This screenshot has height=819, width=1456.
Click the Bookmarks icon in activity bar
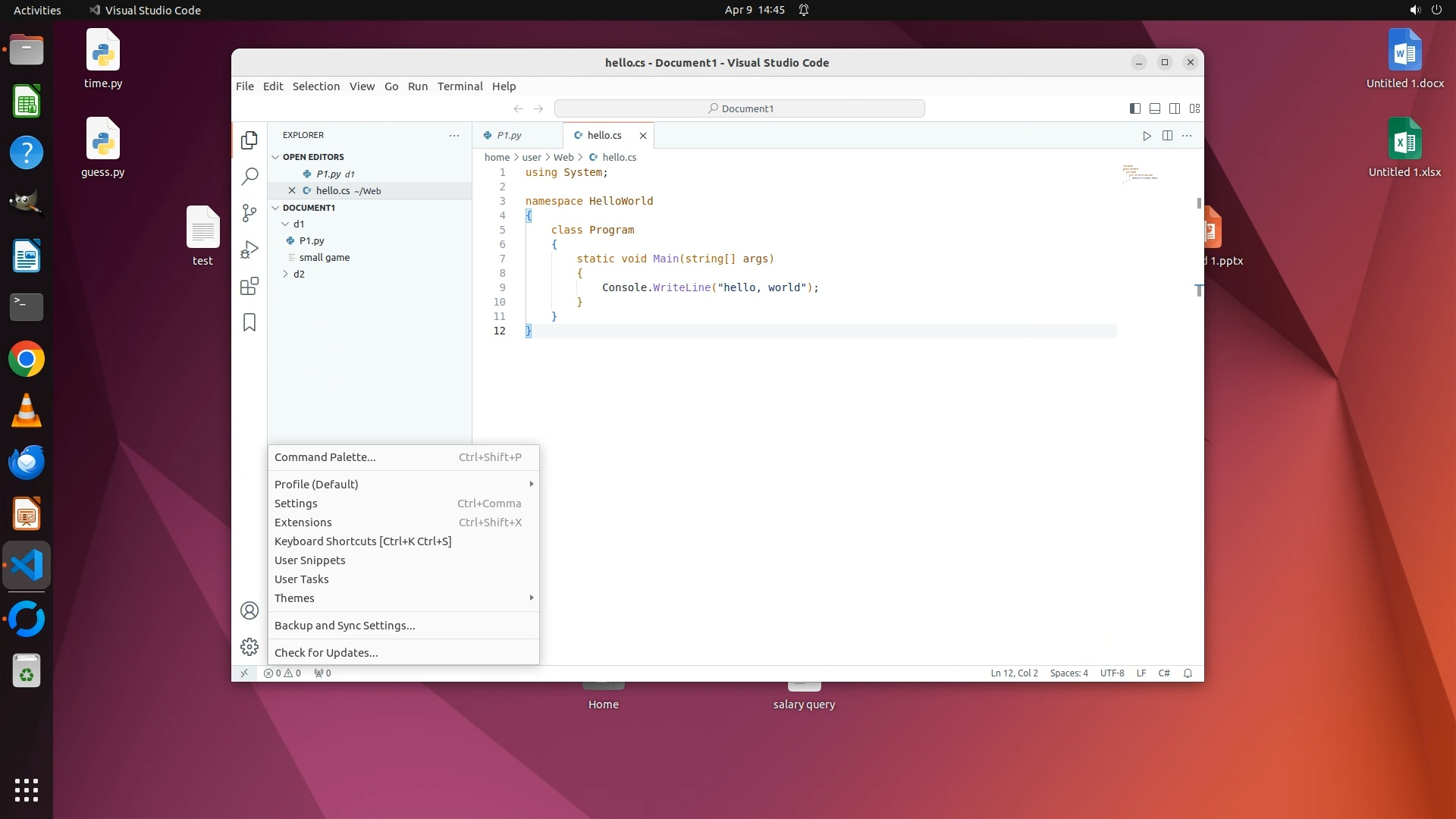(x=249, y=322)
